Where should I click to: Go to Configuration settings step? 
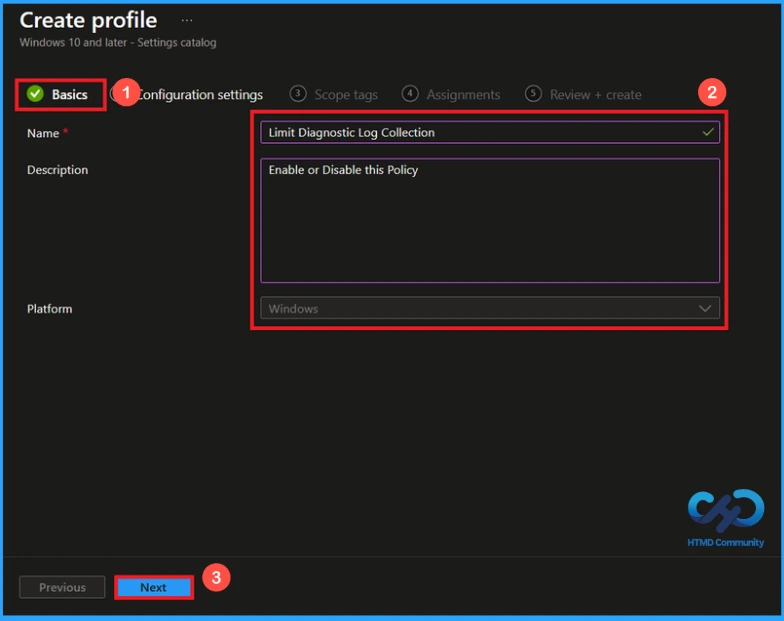200,94
